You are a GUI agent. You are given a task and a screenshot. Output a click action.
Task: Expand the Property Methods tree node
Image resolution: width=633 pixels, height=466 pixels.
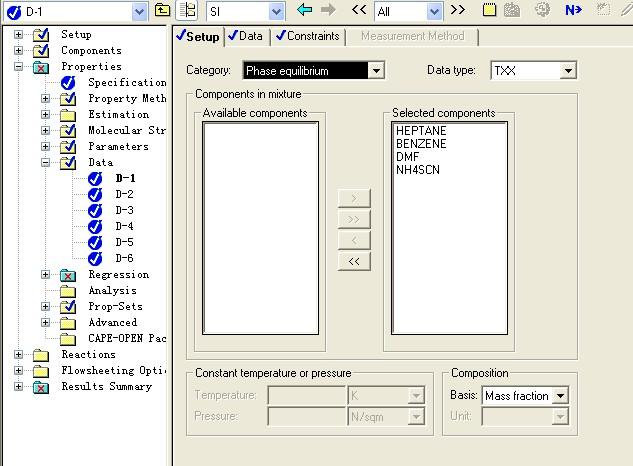tap(45, 99)
